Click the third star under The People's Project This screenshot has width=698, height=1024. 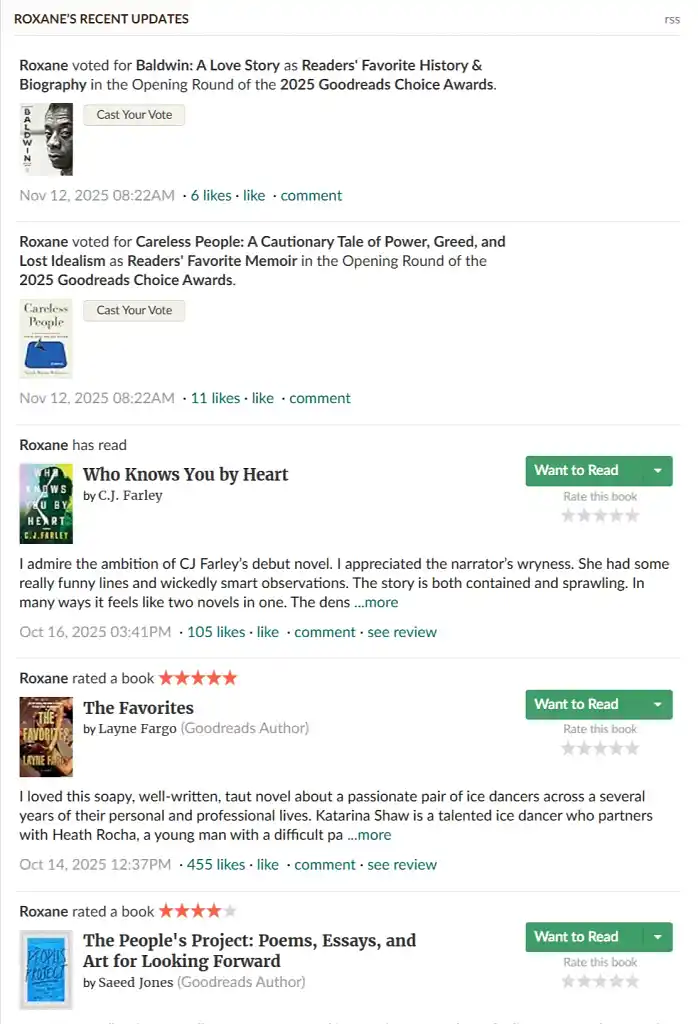(599, 981)
